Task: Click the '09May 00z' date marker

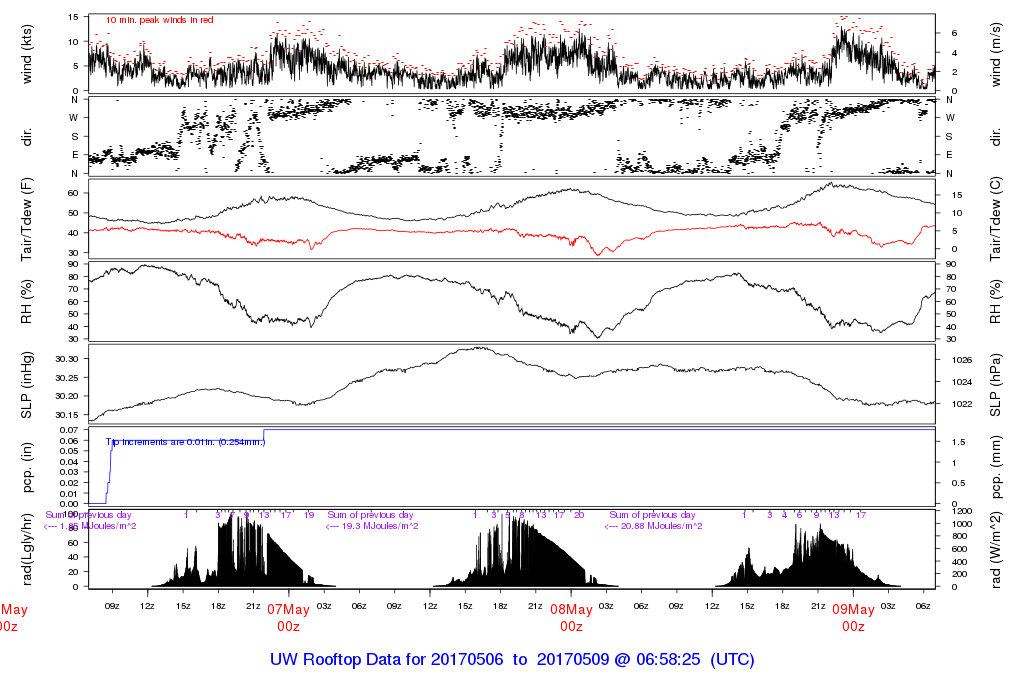Action: point(853,618)
